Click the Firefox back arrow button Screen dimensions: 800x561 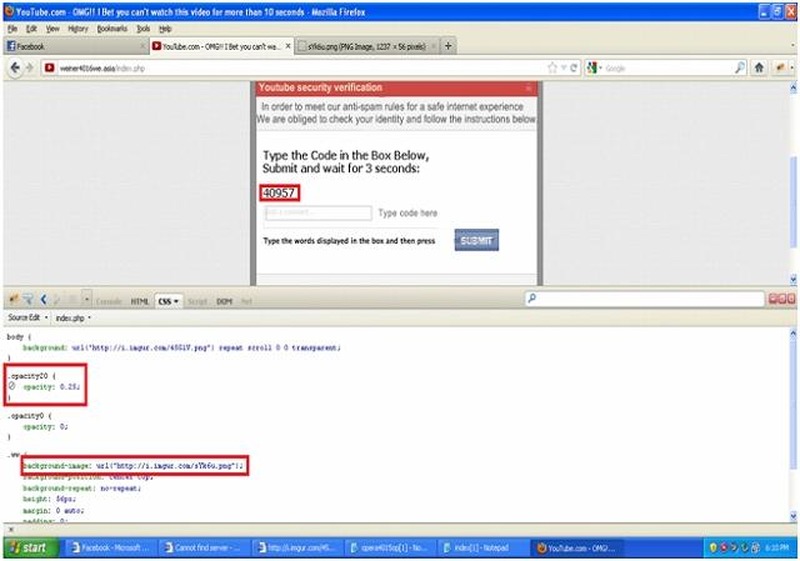click(x=15, y=68)
